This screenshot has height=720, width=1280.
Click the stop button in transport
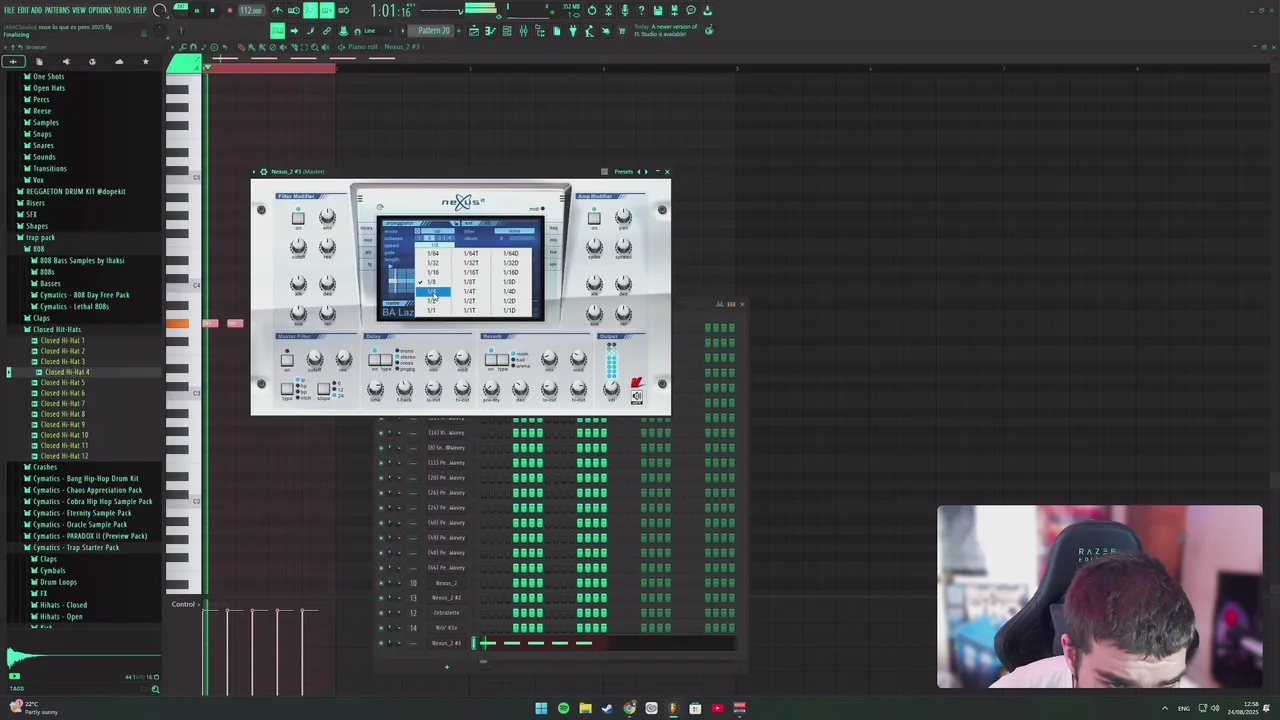(212, 10)
